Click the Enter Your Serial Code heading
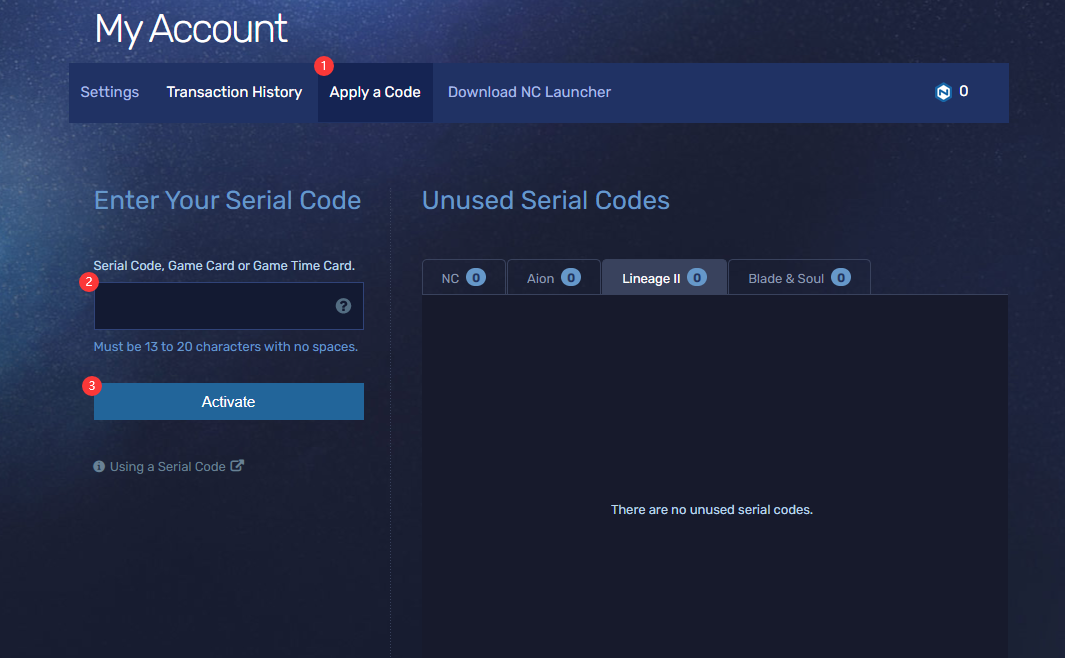 click(228, 200)
